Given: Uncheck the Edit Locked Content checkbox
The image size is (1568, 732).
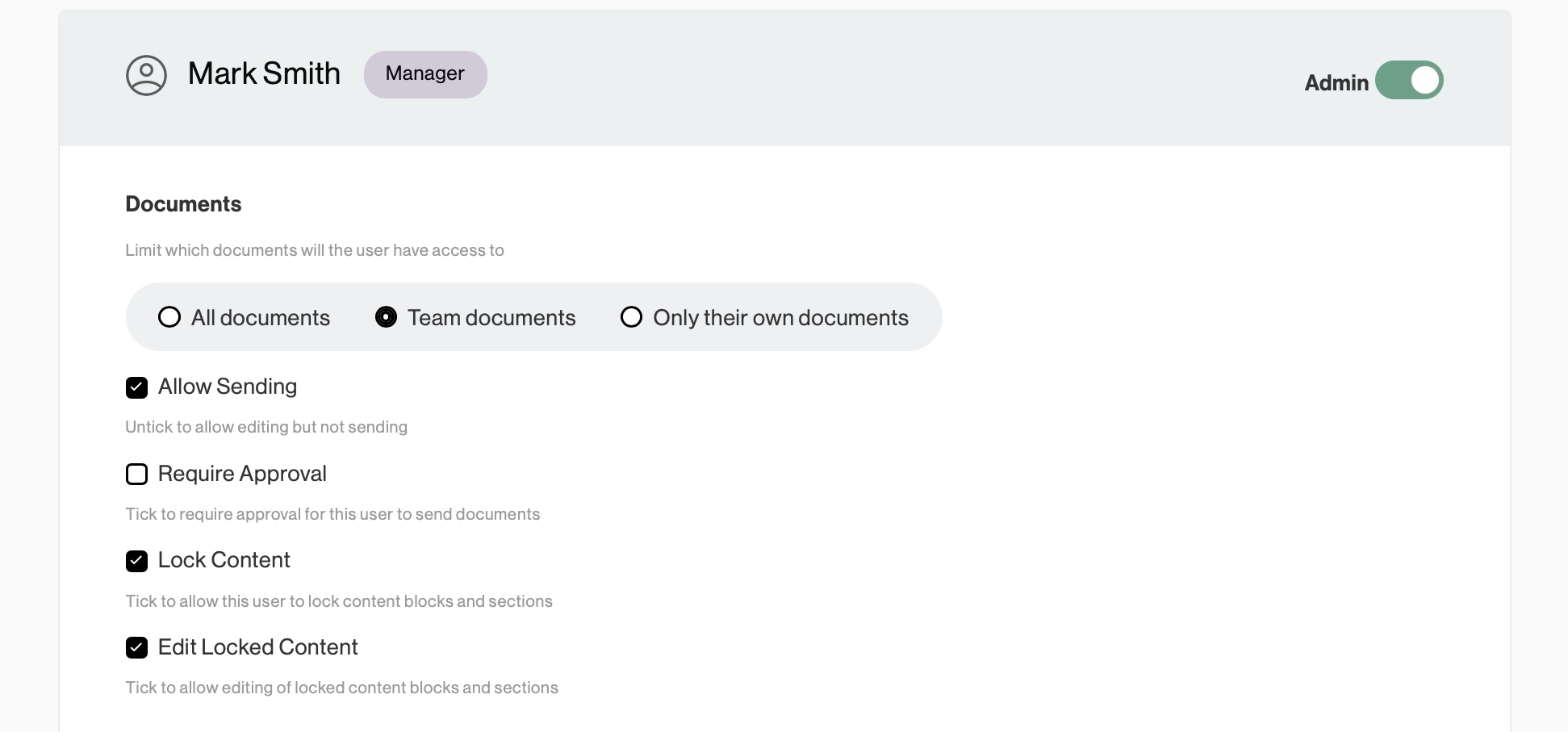Looking at the screenshot, I should [x=136, y=647].
